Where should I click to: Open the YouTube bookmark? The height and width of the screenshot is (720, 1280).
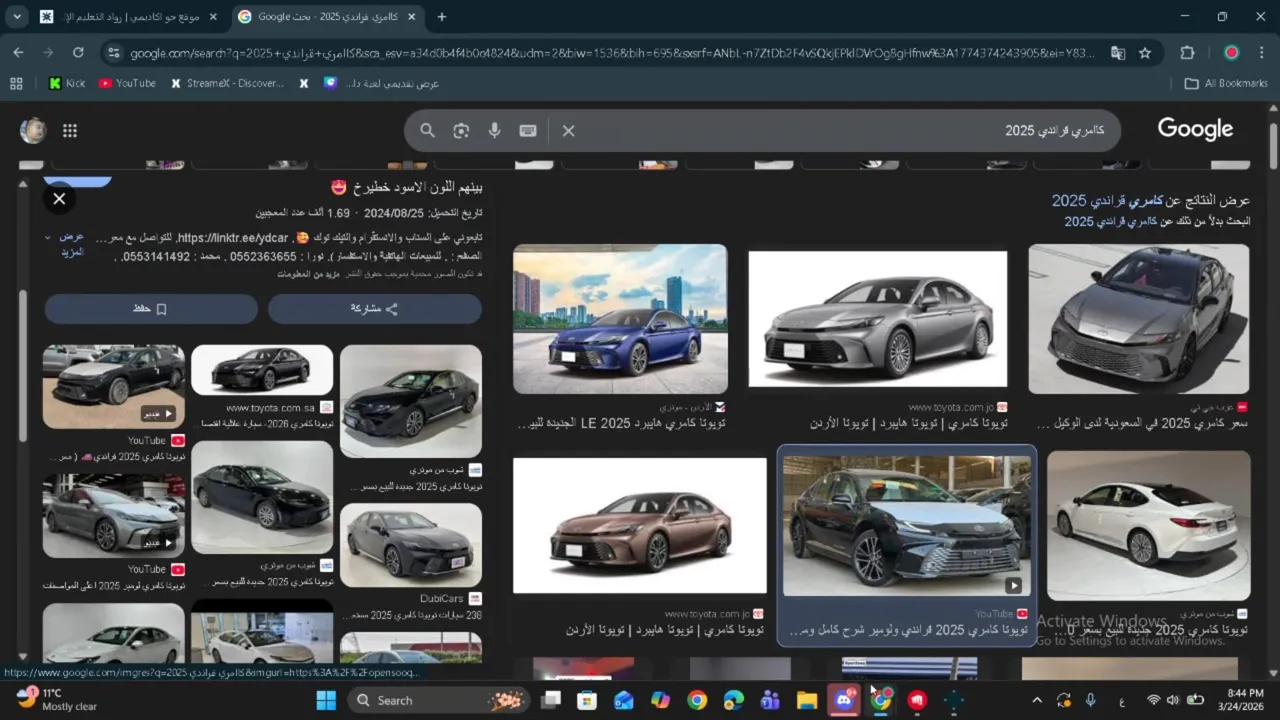(x=127, y=84)
